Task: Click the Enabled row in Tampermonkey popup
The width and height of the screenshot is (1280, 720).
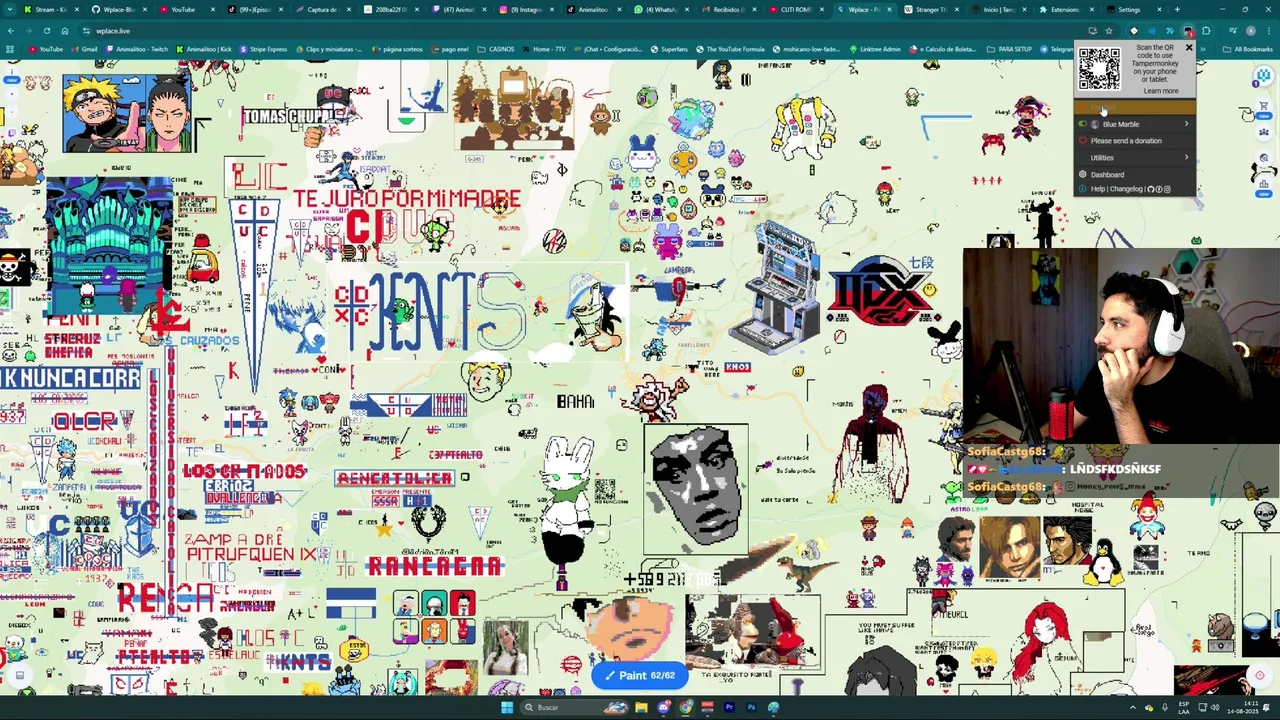Action: coord(1135,107)
